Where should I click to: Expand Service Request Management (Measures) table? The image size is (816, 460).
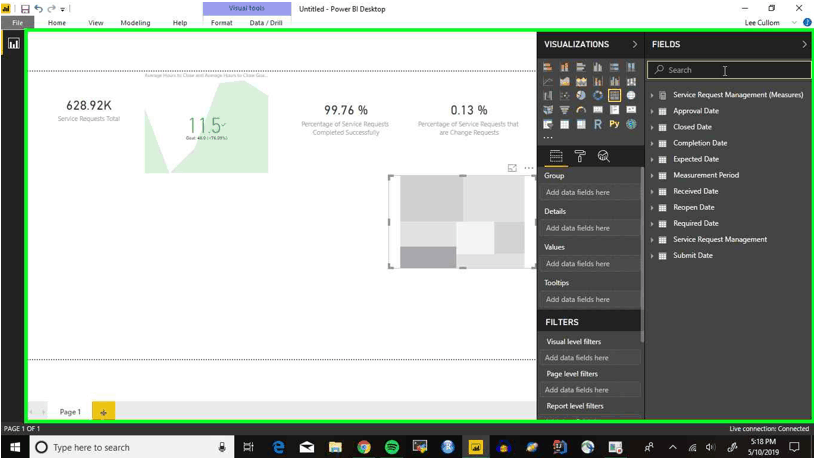[x=652, y=95]
